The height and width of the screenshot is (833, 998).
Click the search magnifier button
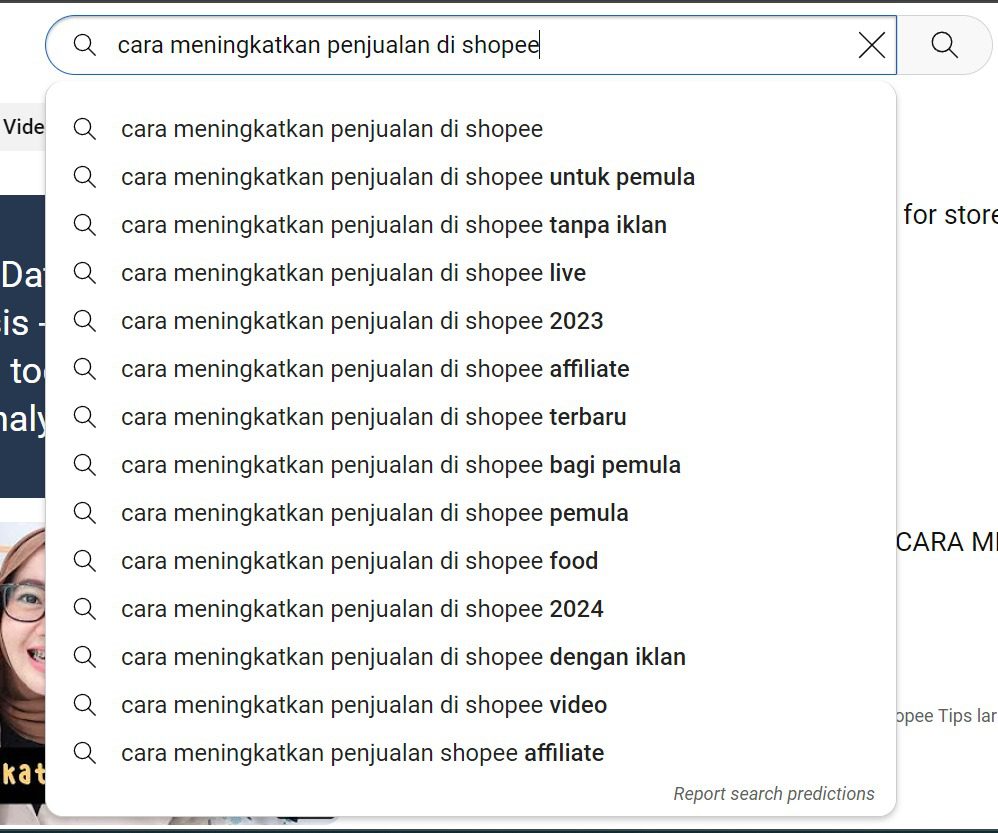point(943,45)
